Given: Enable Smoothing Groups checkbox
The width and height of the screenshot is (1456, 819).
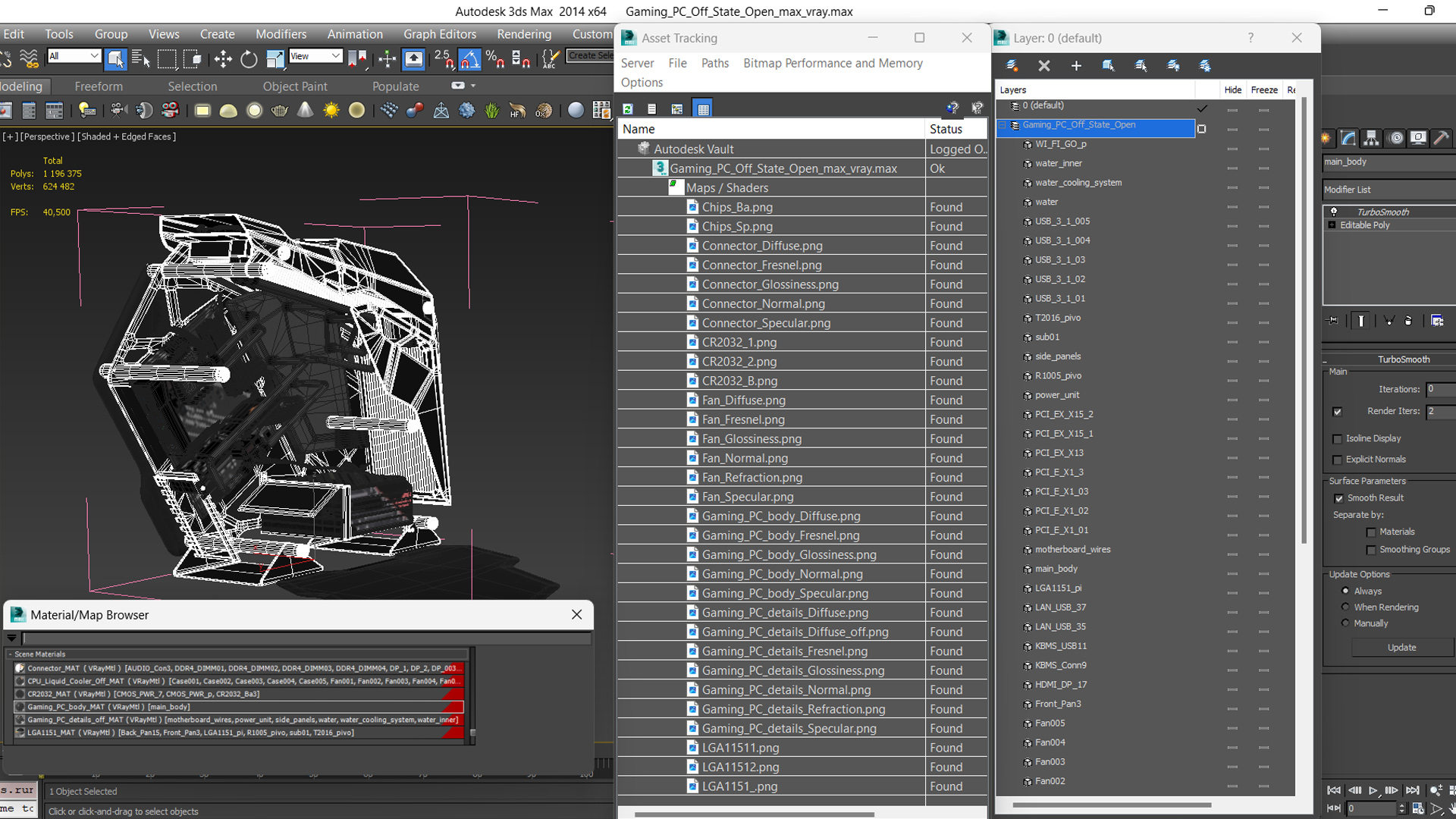Looking at the screenshot, I should point(1371,550).
